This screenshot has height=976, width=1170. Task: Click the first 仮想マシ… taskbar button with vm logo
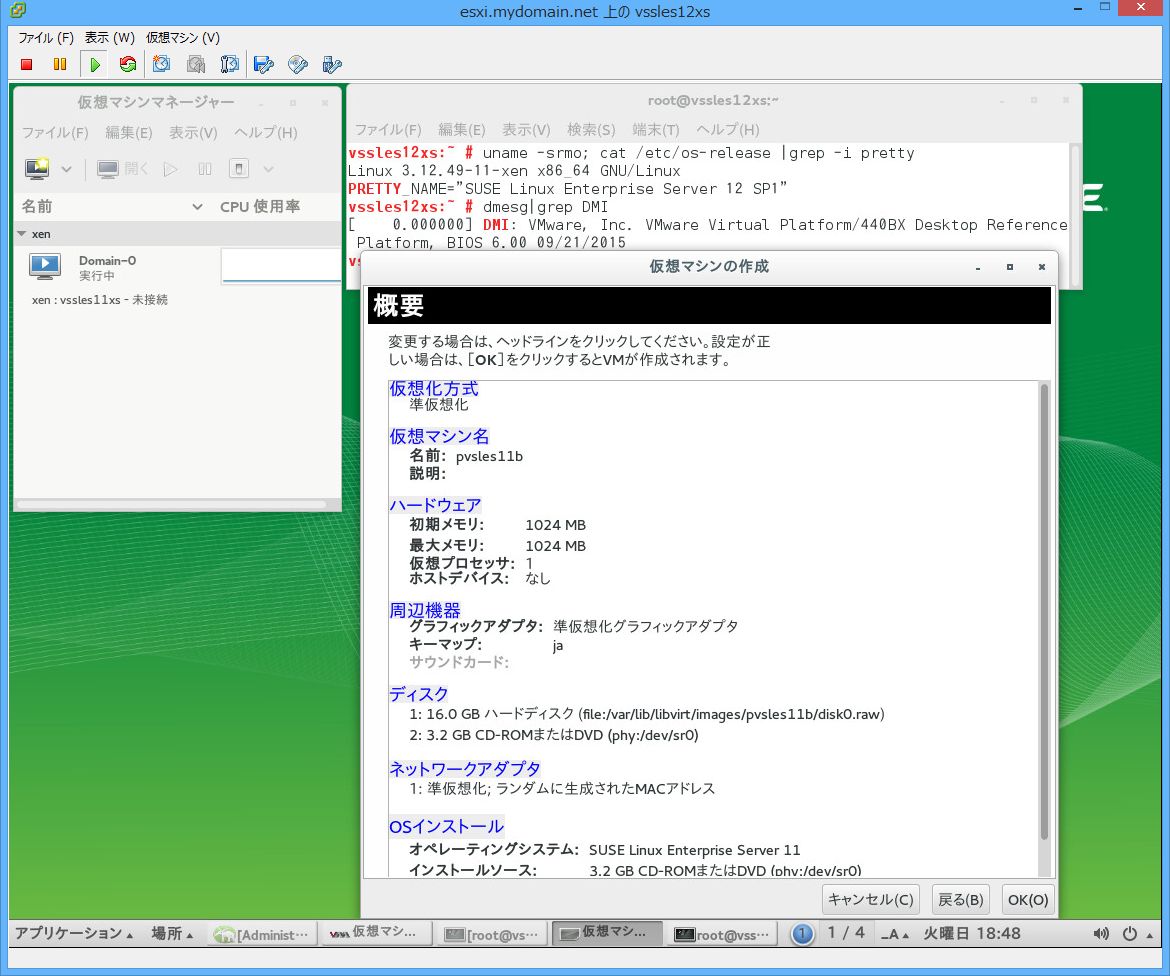[376, 933]
